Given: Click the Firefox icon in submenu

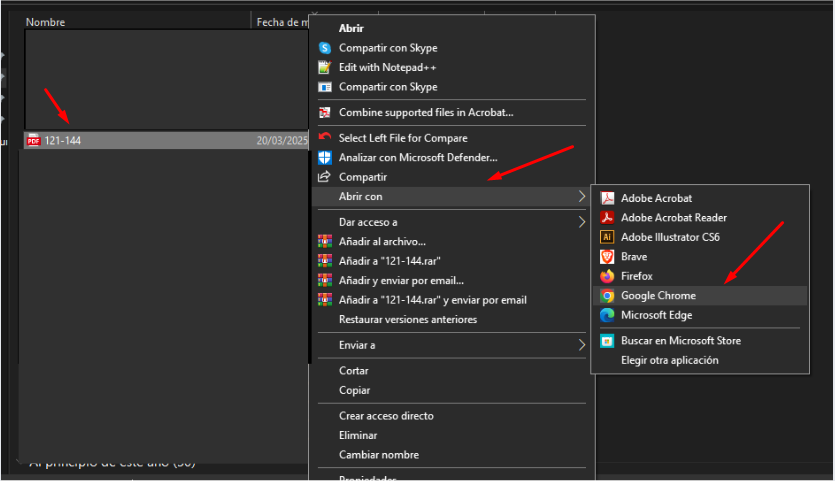Looking at the screenshot, I should pyautogui.click(x=606, y=276).
